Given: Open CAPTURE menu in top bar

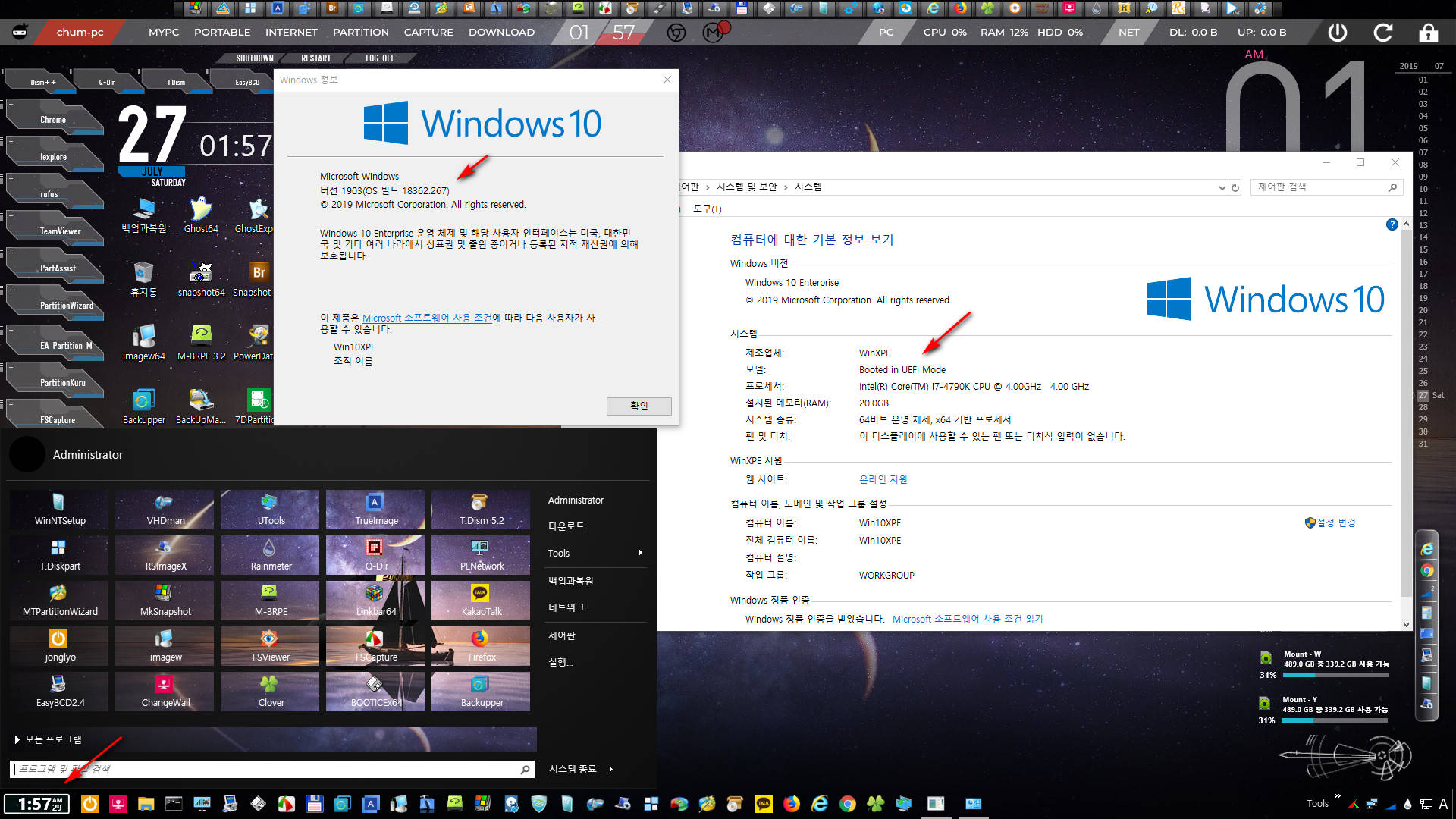Looking at the screenshot, I should (x=428, y=33).
